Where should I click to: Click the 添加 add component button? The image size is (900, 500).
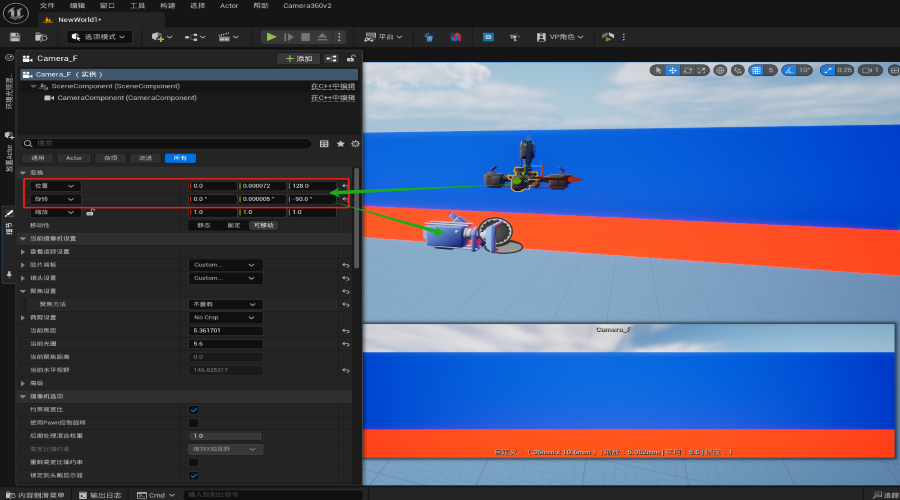[x=299, y=59]
